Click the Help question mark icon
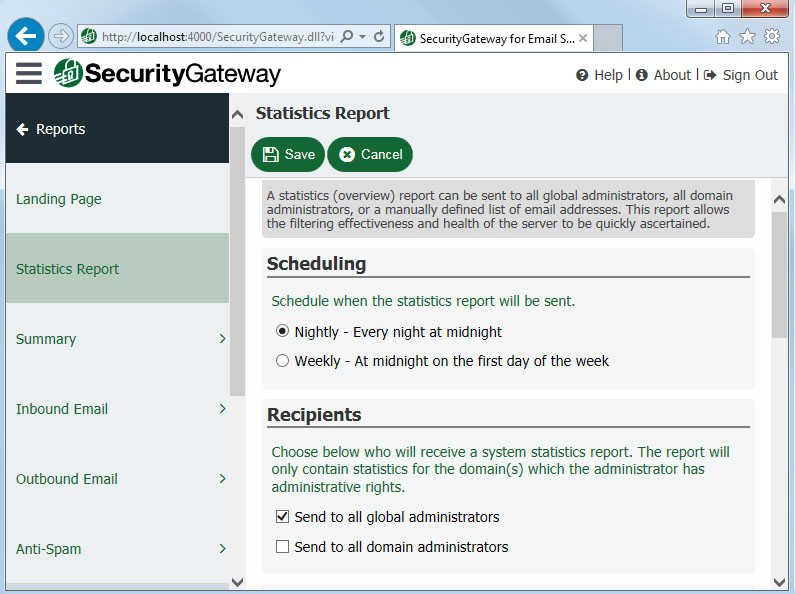 click(x=582, y=75)
